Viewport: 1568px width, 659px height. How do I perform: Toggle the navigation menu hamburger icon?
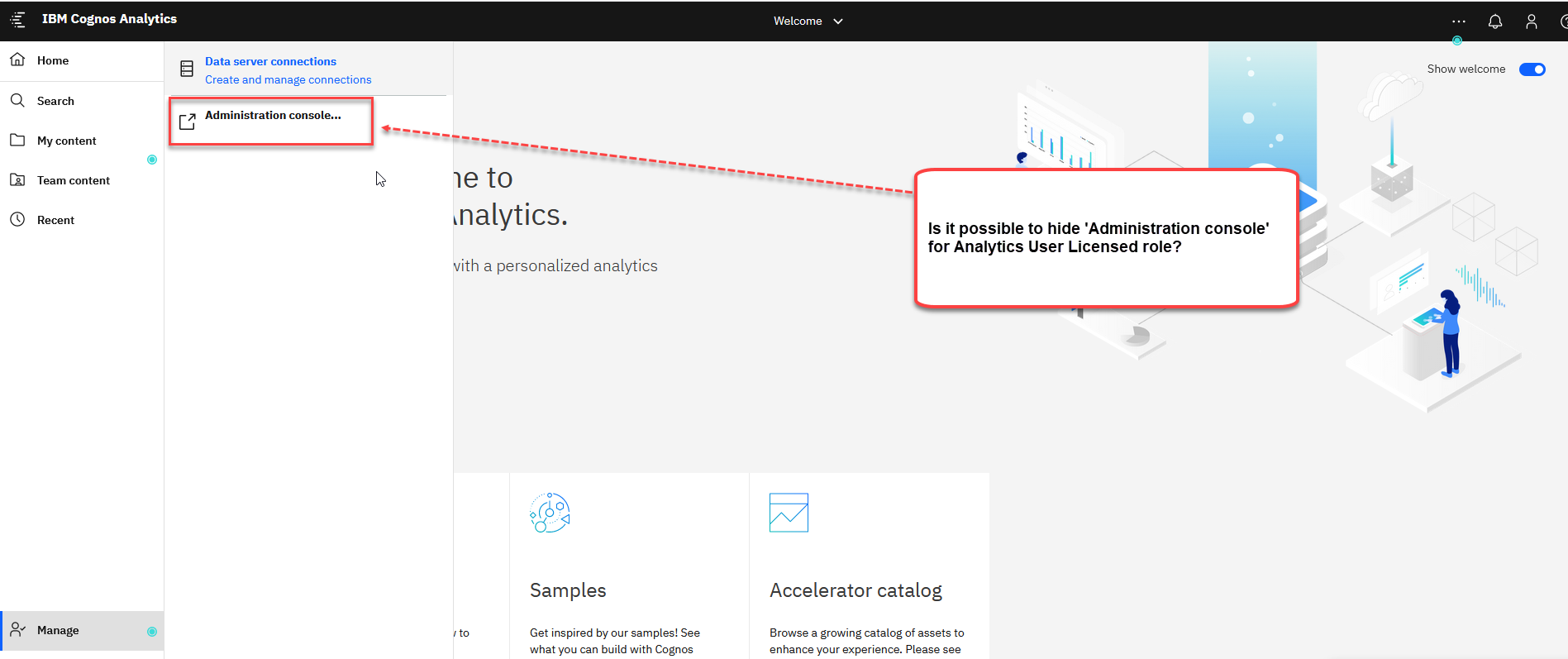pos(17,20)
